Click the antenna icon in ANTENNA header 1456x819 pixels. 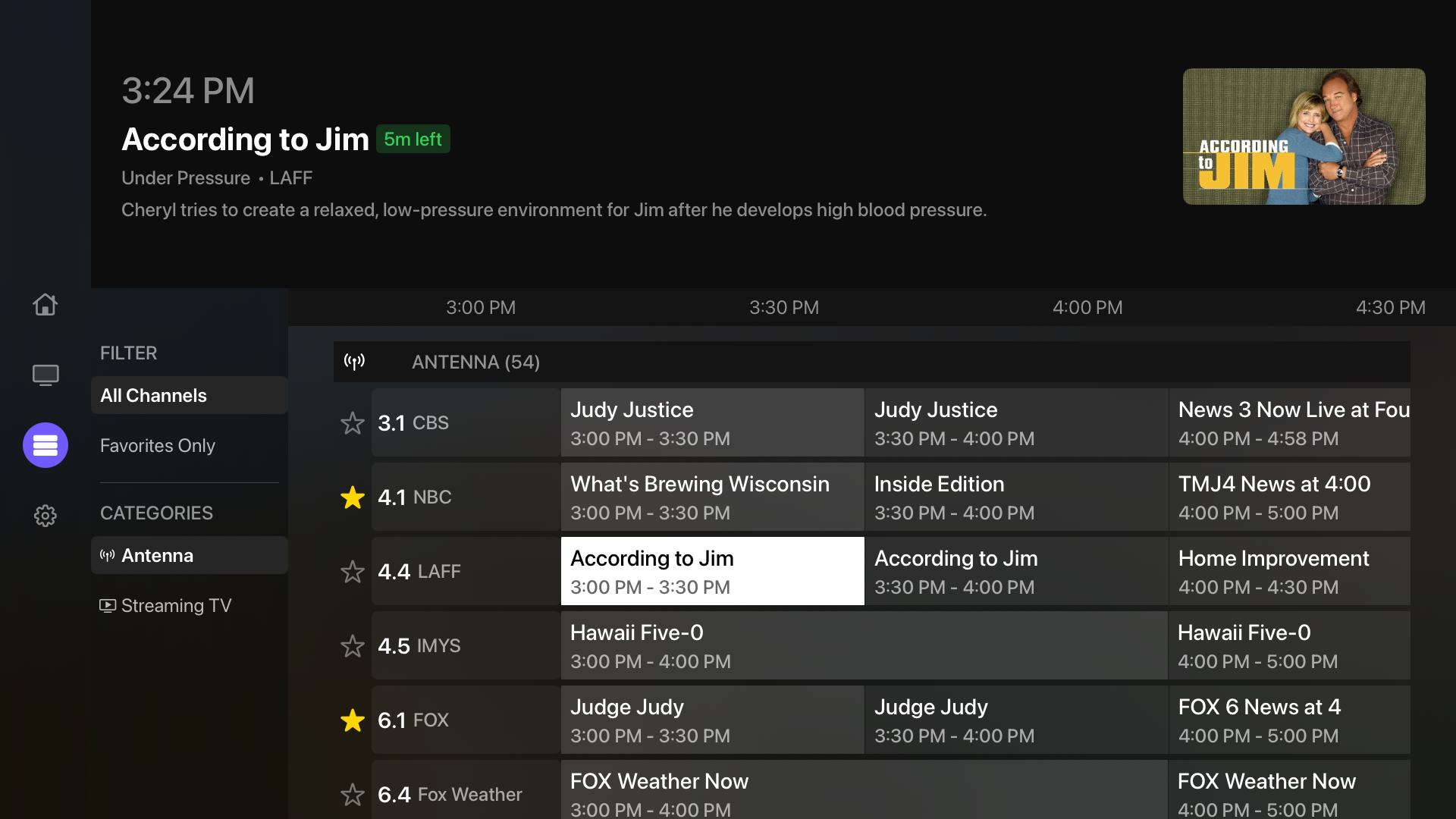354,362
